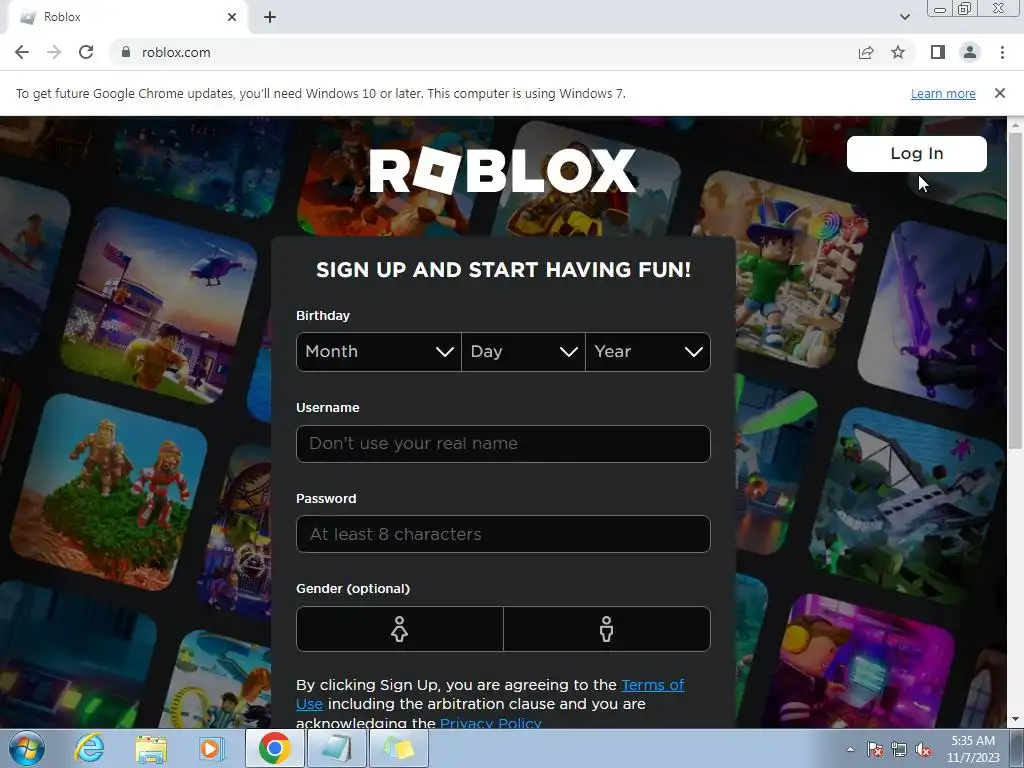Open a new tab with the plus button
1024x768 pixels.
(x=270, y=18)
